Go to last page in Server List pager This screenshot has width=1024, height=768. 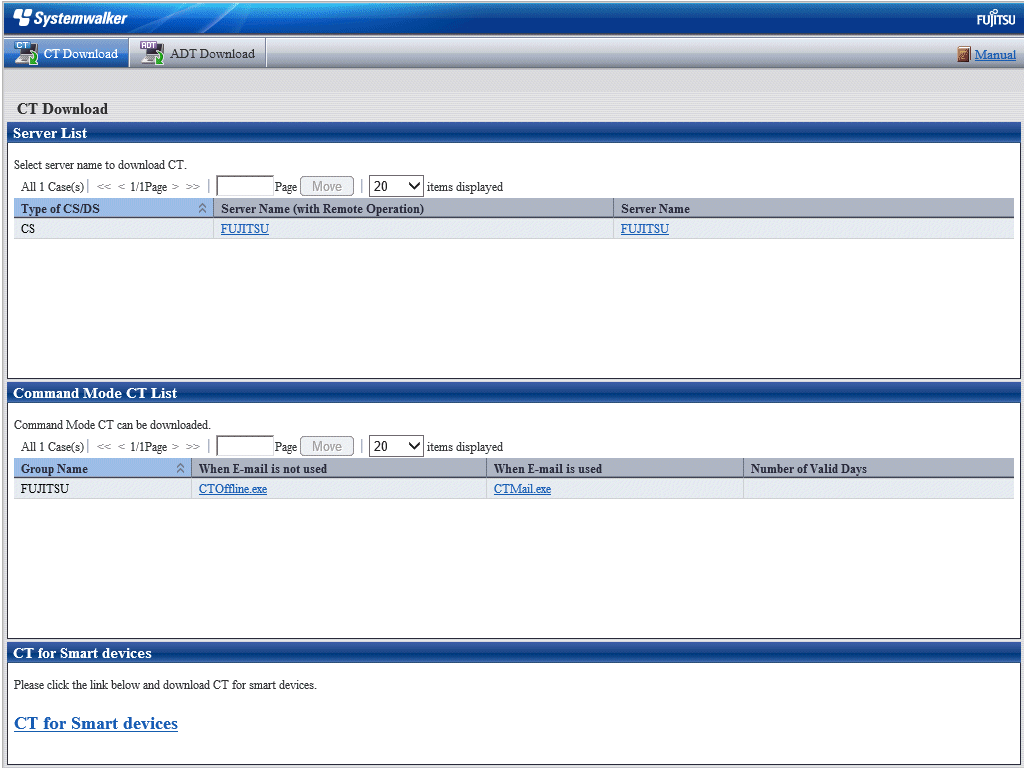point(193,187)
